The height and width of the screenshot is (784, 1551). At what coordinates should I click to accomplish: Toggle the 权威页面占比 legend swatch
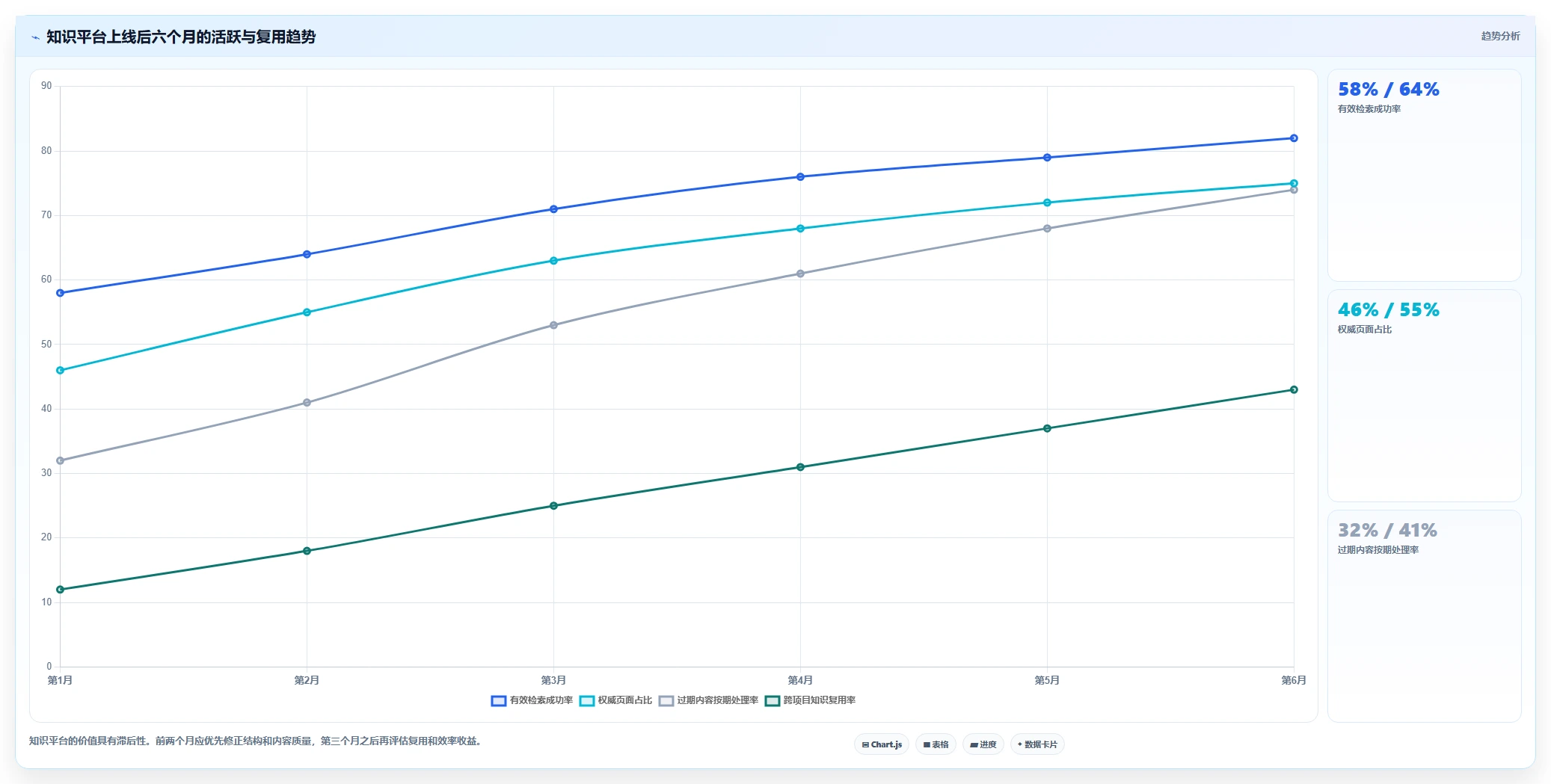pyautogui.click(x=587, y=701)
